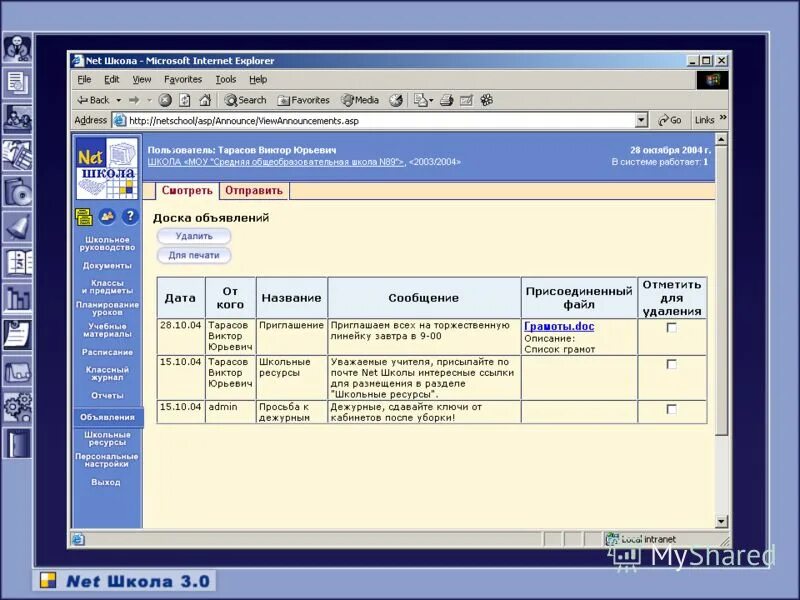
Task: Click the lesson planning hand-and-table icon
Action: pyautogui.click(x=17, y=155)
